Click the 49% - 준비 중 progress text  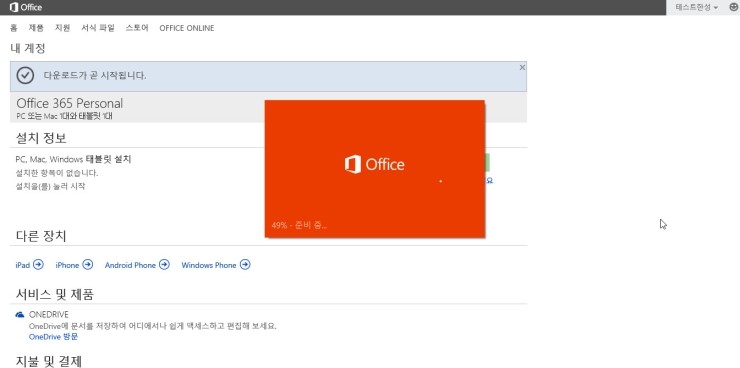pyautogui.click(x=299, y=226)
